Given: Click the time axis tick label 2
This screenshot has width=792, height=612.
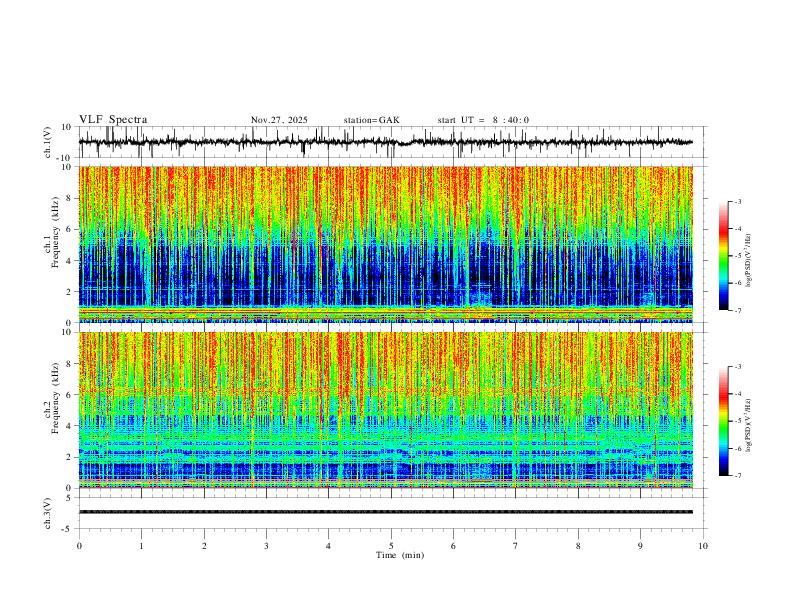Looking at the screenshot, I should click(x=204, y=546).
